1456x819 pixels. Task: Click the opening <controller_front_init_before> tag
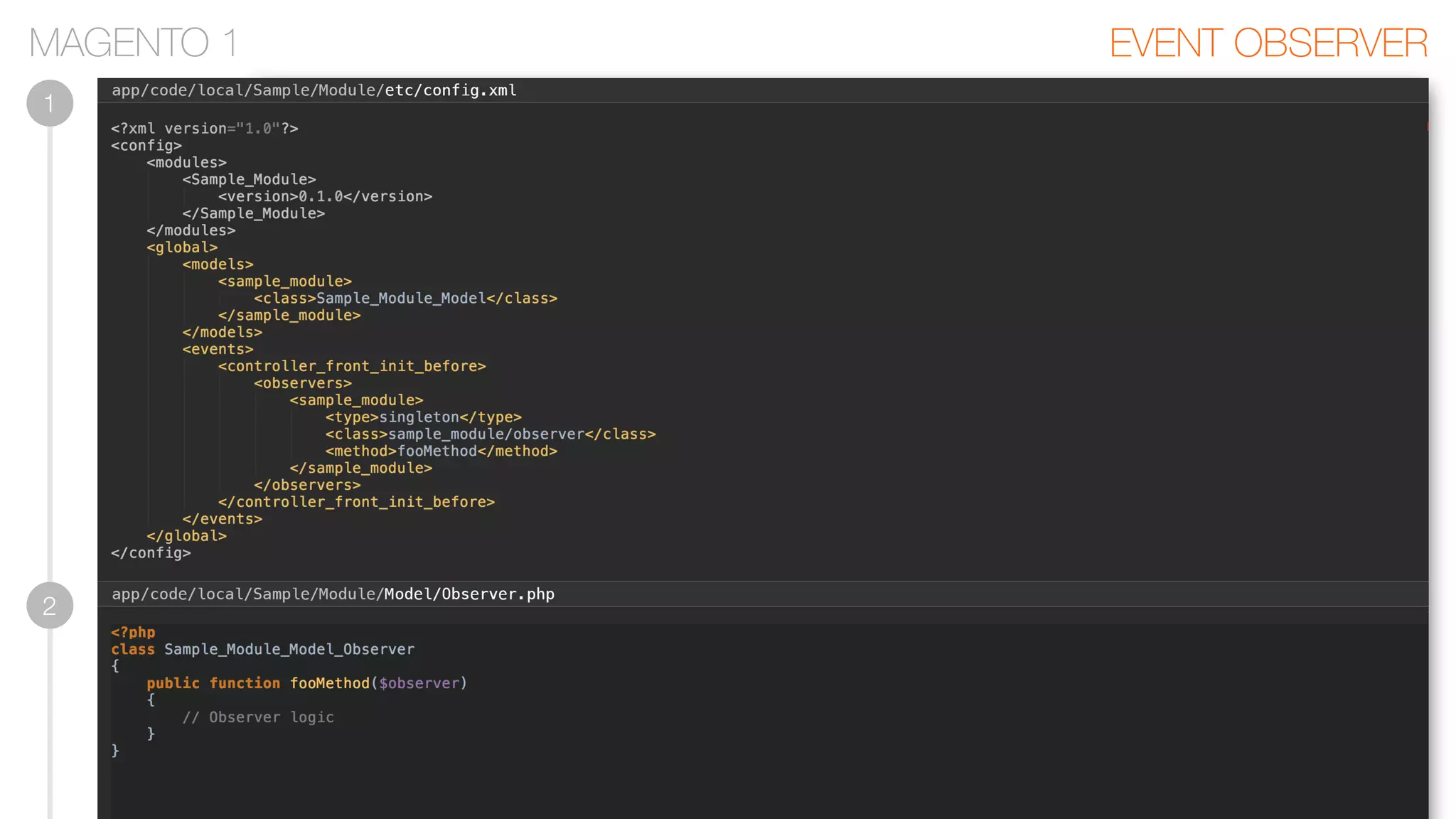pos(352,367)
